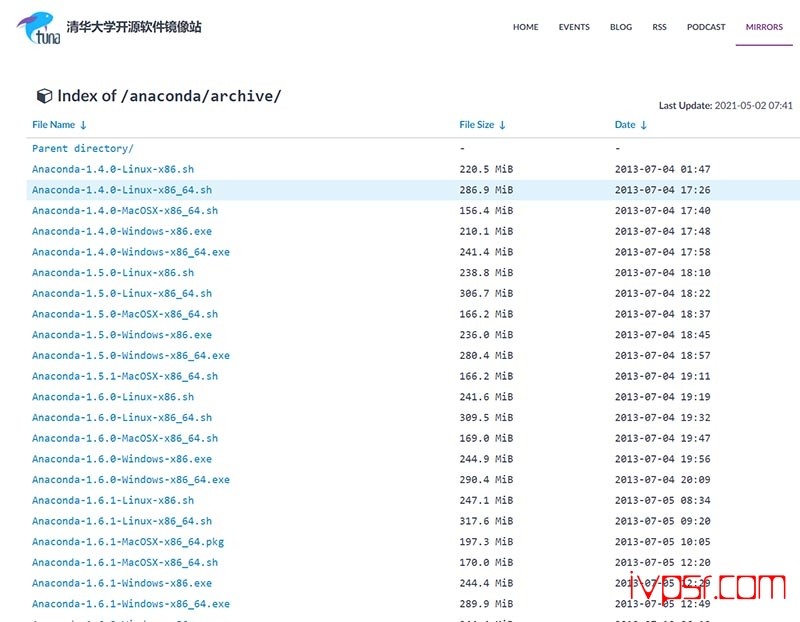Image resolution: width=800 pixels, height=622 pixels.
Task: Click file size 309.5 MiB
Action: point(486,417)
